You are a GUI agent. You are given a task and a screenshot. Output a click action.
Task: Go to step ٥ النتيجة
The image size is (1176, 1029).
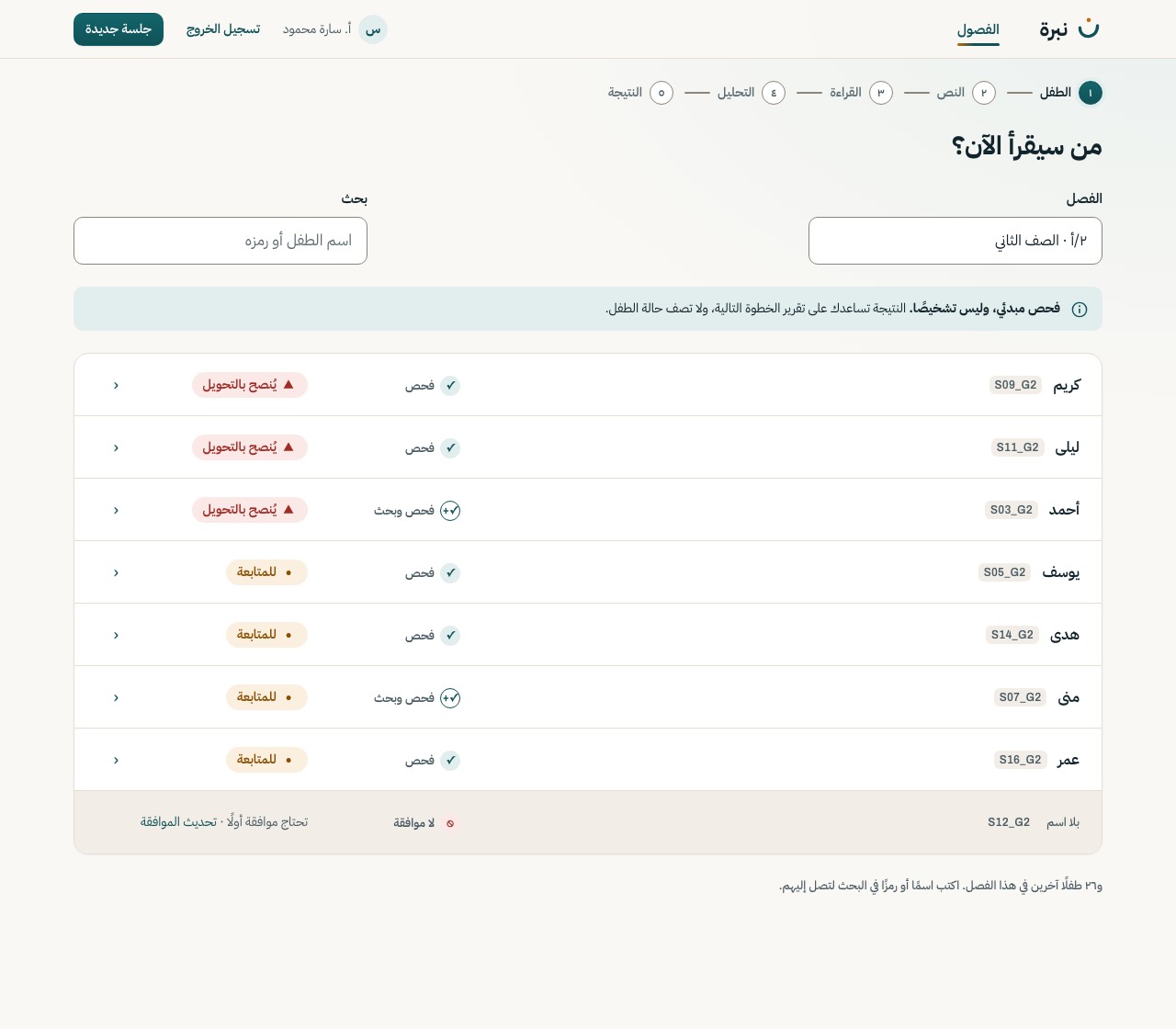(640, 93)
